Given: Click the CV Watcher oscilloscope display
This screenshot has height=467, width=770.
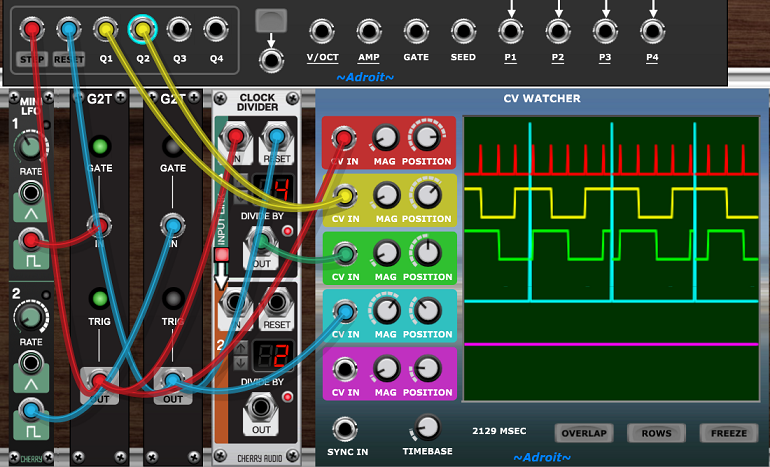Looking at the screenshot, I should click(611, 258).
